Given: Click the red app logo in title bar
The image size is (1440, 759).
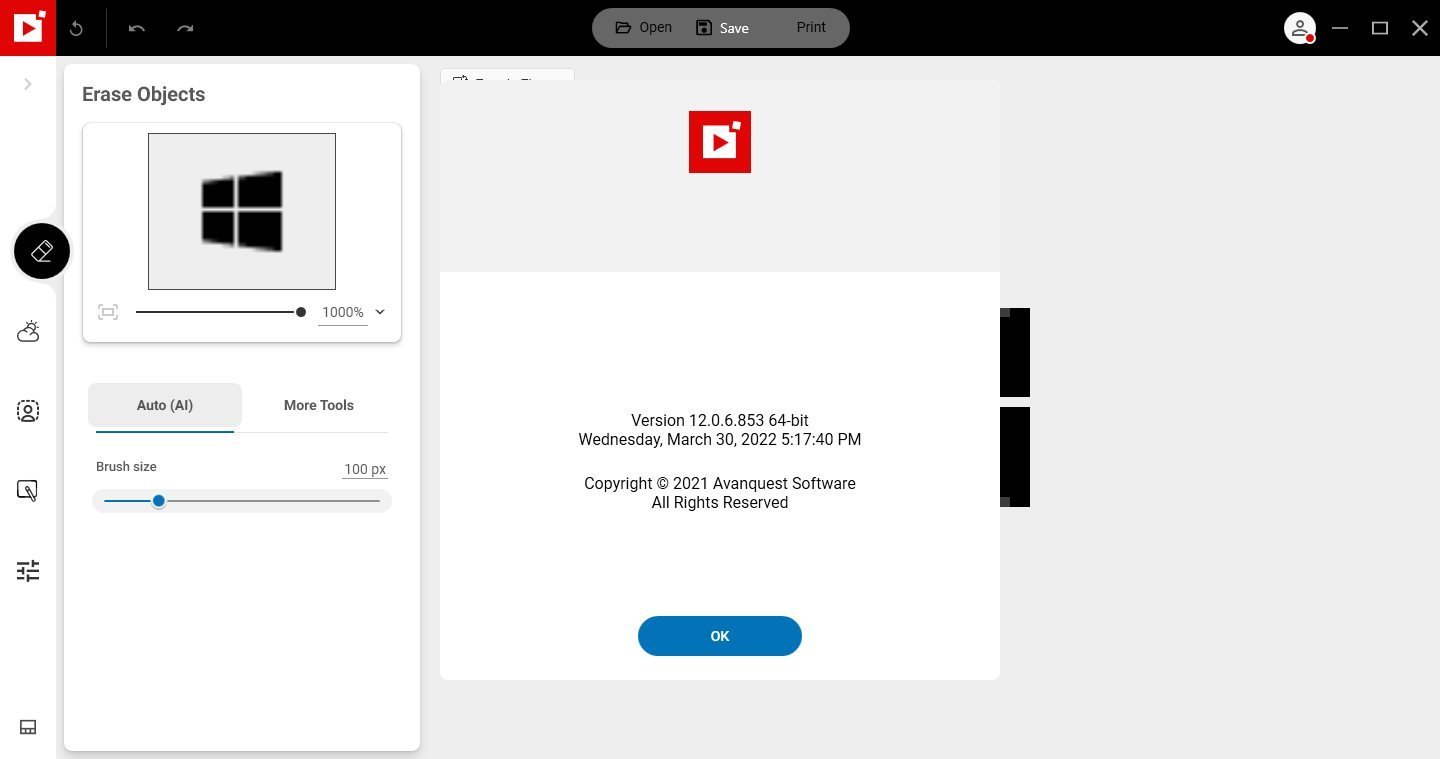Looking at the screenshot, I should click(28, 28).
